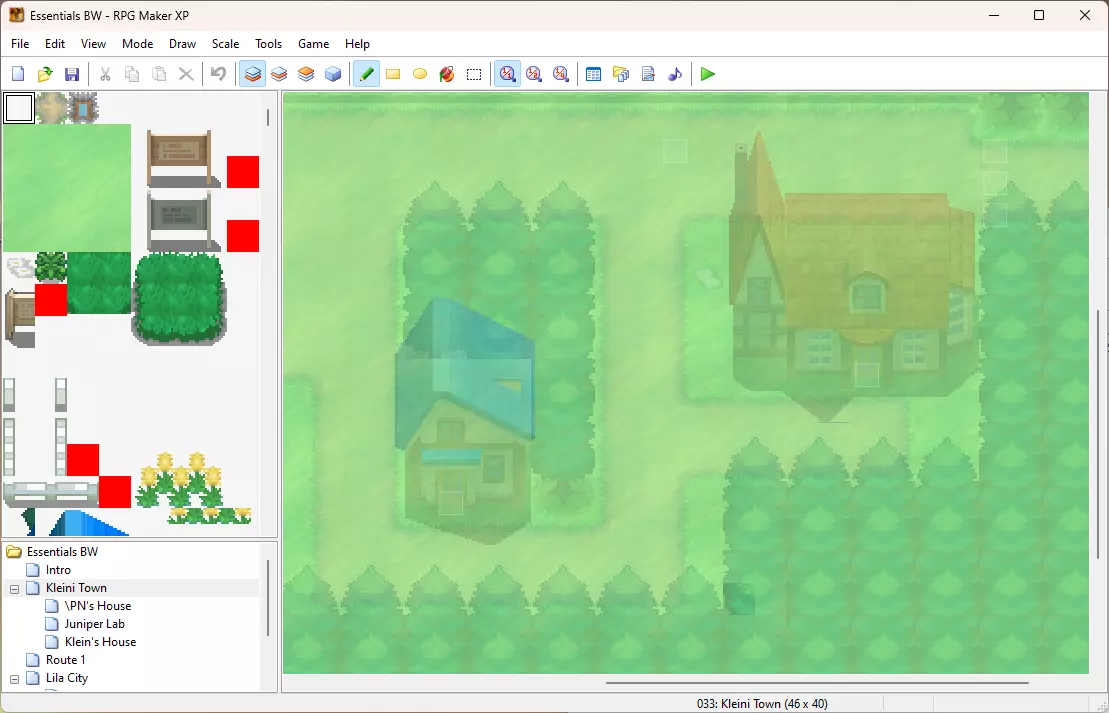Screen dimensions: 1109x713
Task: Open the Script Editor icon
Action: tap(648, 74)
